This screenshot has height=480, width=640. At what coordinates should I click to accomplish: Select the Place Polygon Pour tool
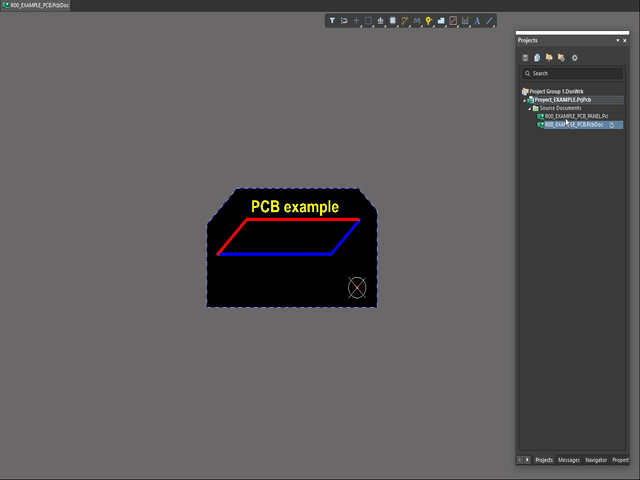[x=441, y=21]
